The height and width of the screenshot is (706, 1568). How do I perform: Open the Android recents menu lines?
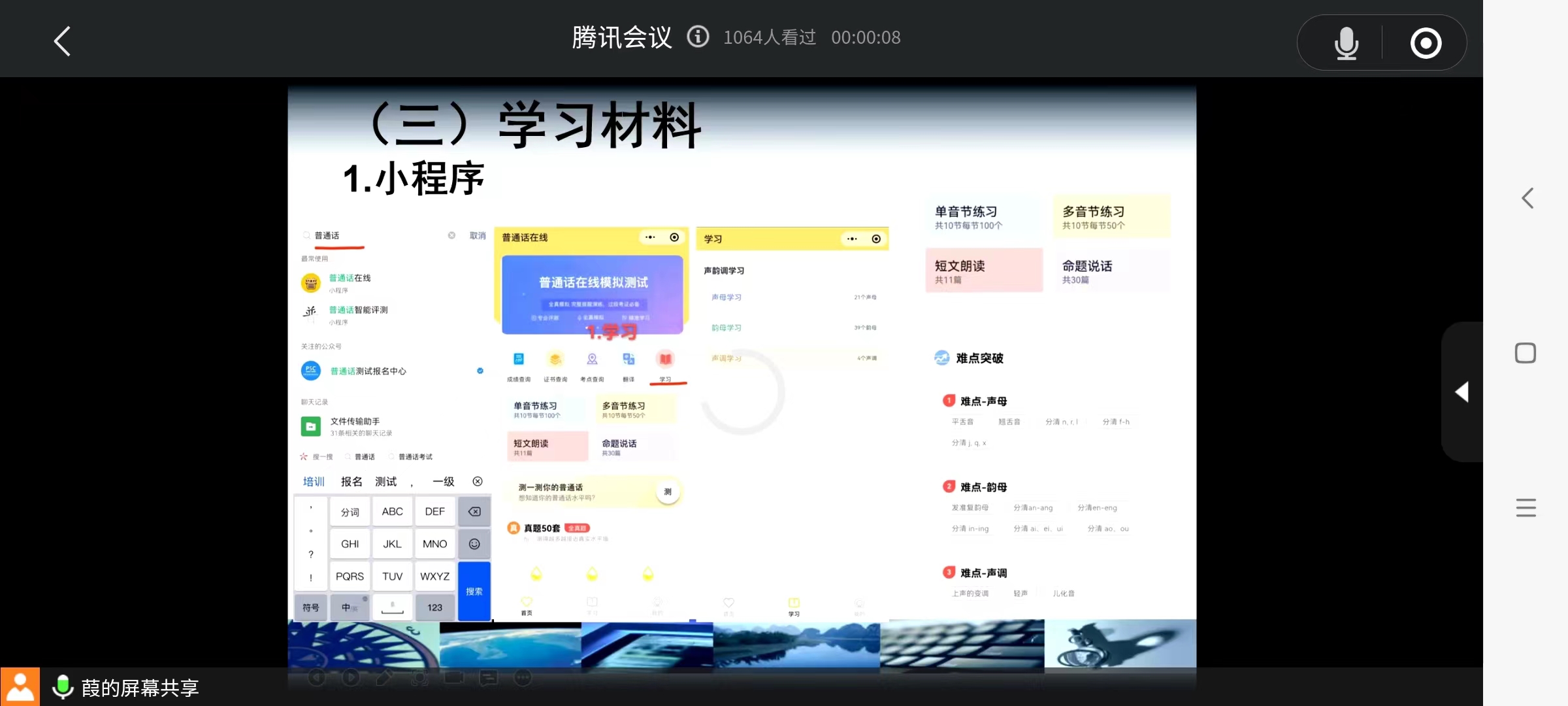[1526, 507]
